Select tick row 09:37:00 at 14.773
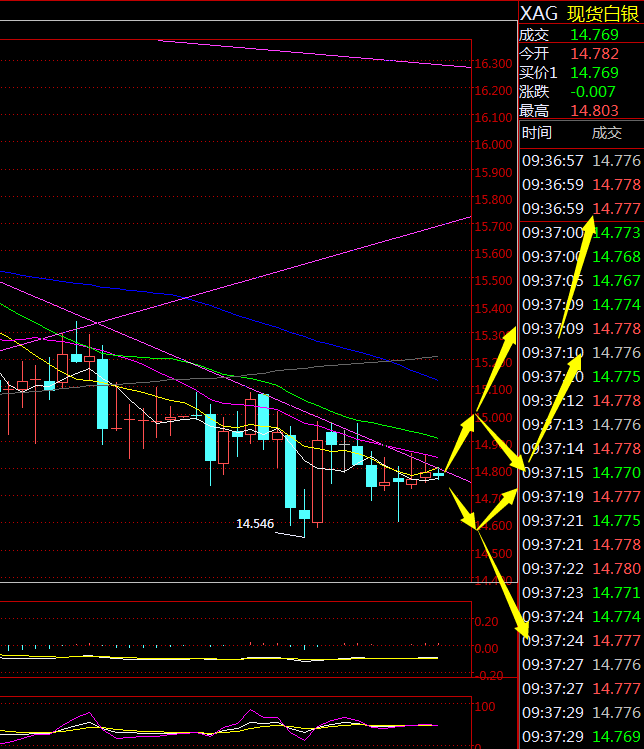The height and width of the screenshot is (749, 644). point(581,233)
